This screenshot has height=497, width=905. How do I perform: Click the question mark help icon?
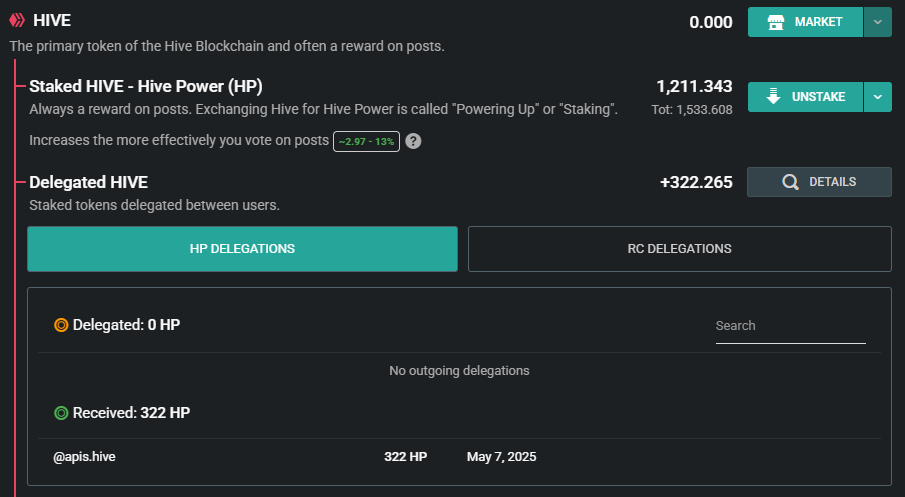point(413,141)
